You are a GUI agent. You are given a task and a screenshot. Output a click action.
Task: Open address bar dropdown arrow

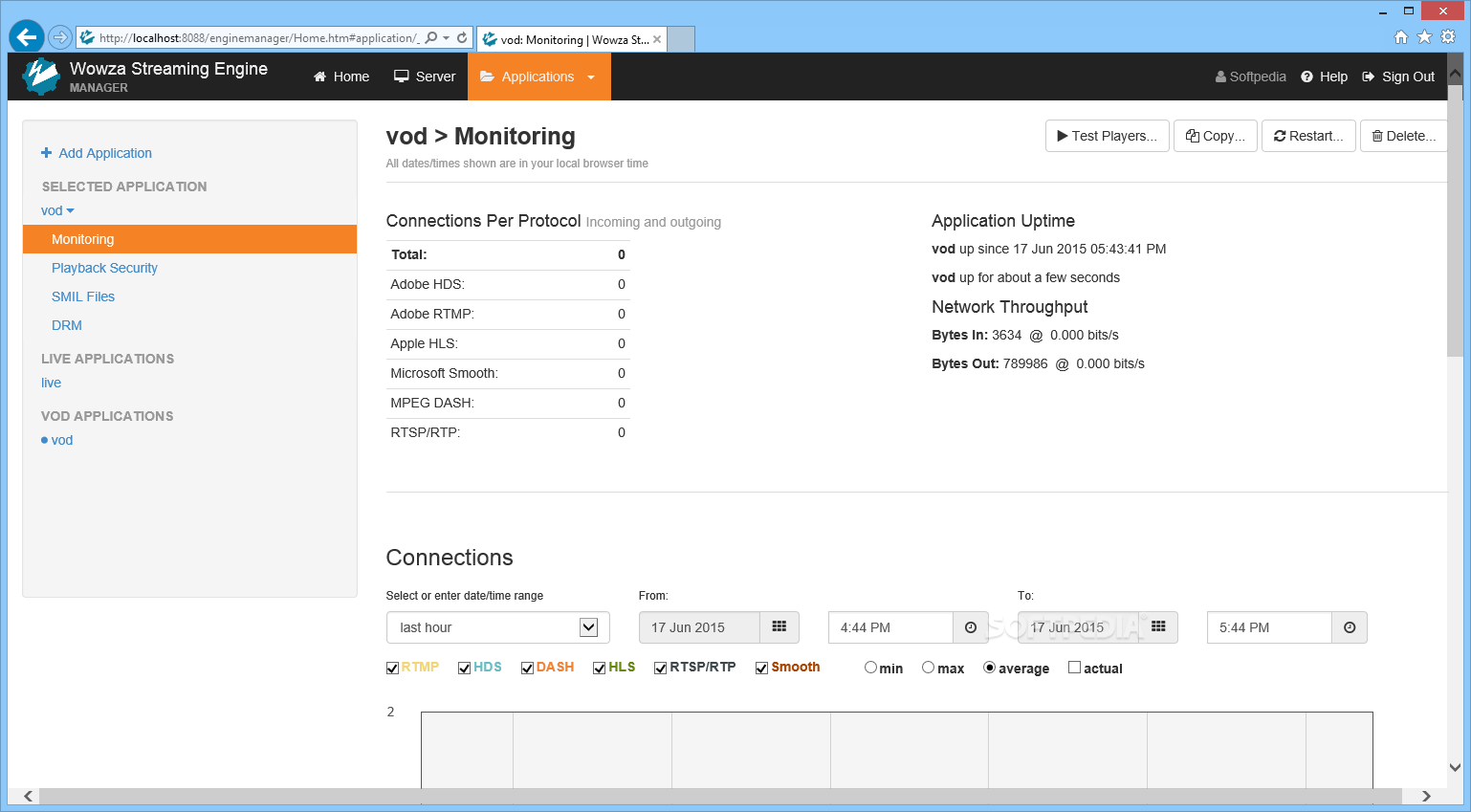pyautogui.click(x=447, y=38)
